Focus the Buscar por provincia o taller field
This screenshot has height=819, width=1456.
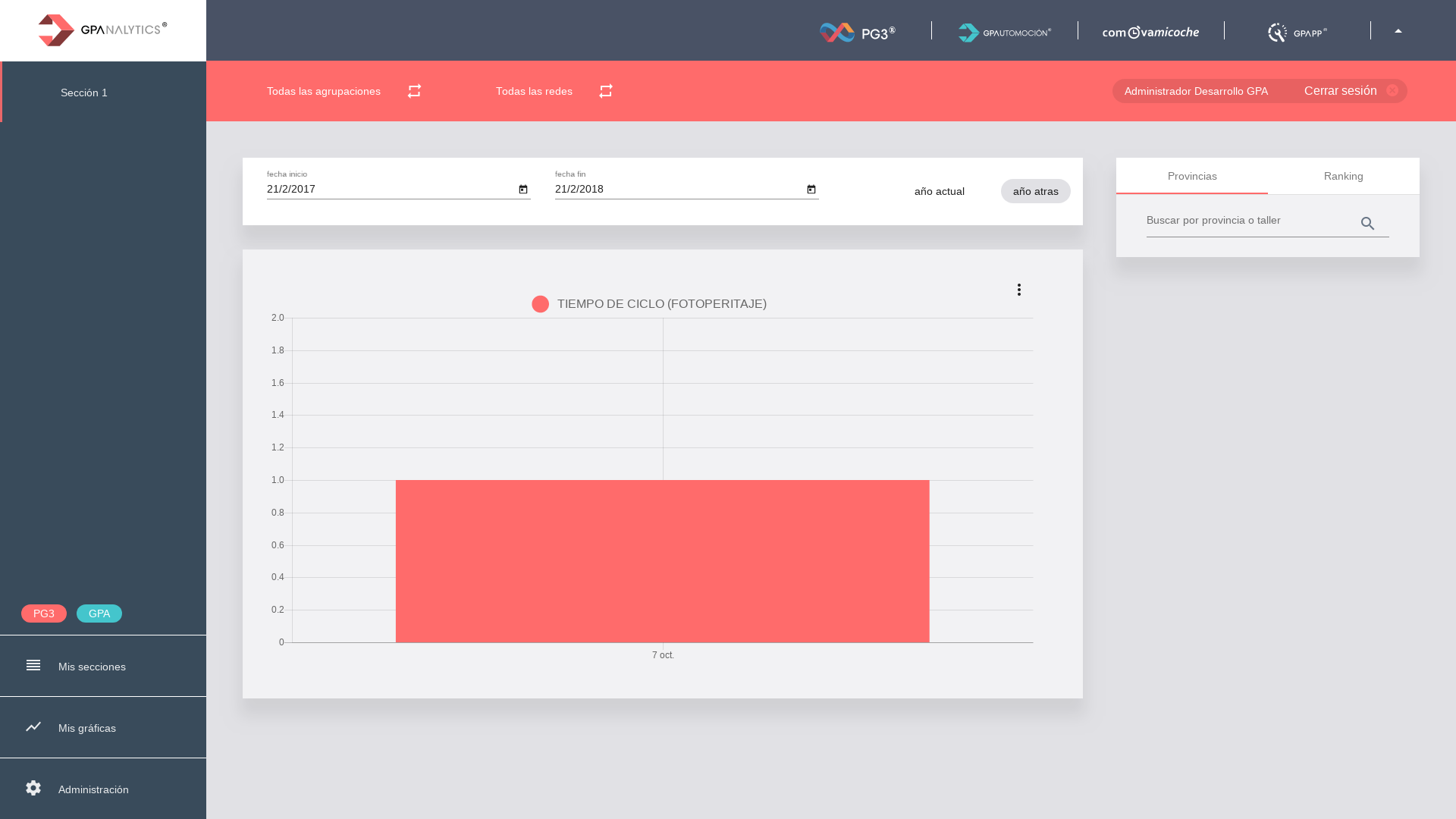pos(1247,221)
